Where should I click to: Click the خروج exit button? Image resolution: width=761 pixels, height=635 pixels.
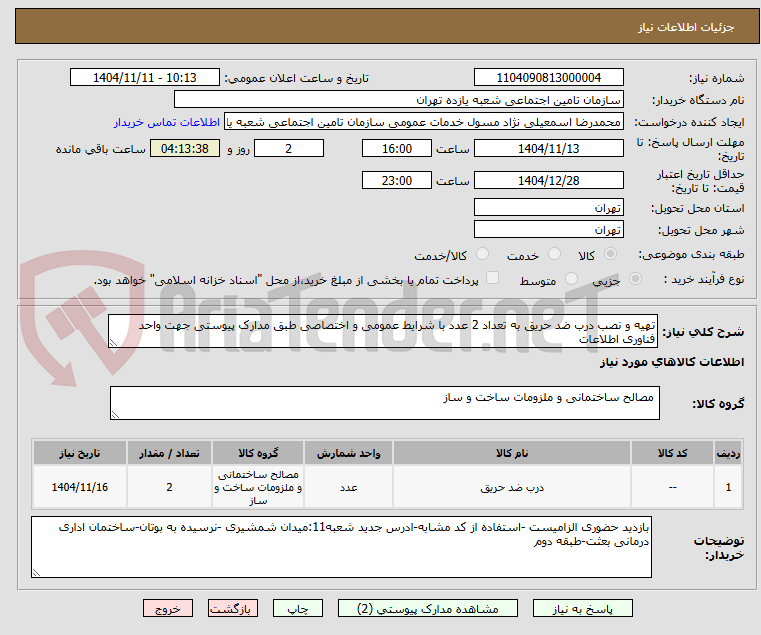(168, 608)
